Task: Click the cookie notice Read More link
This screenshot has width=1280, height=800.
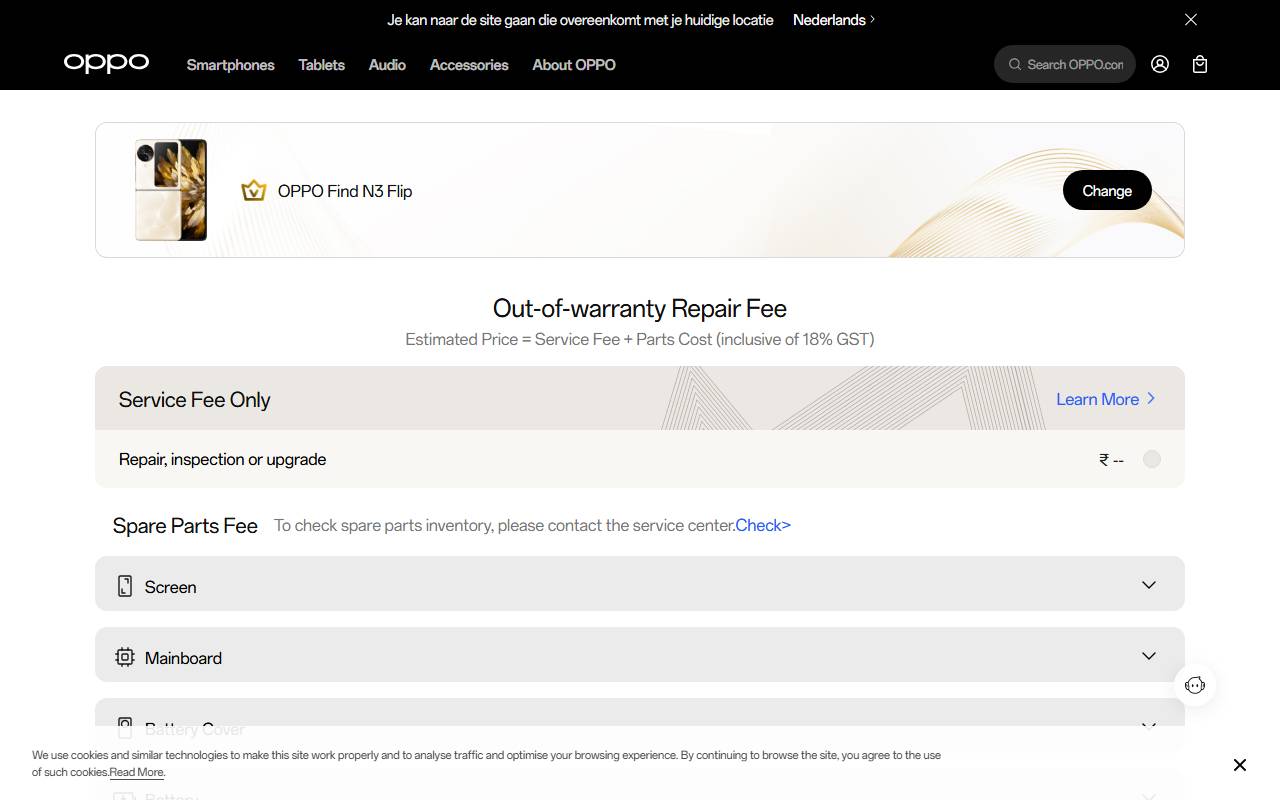Action: pyautogui.click(x=137, y=772)
